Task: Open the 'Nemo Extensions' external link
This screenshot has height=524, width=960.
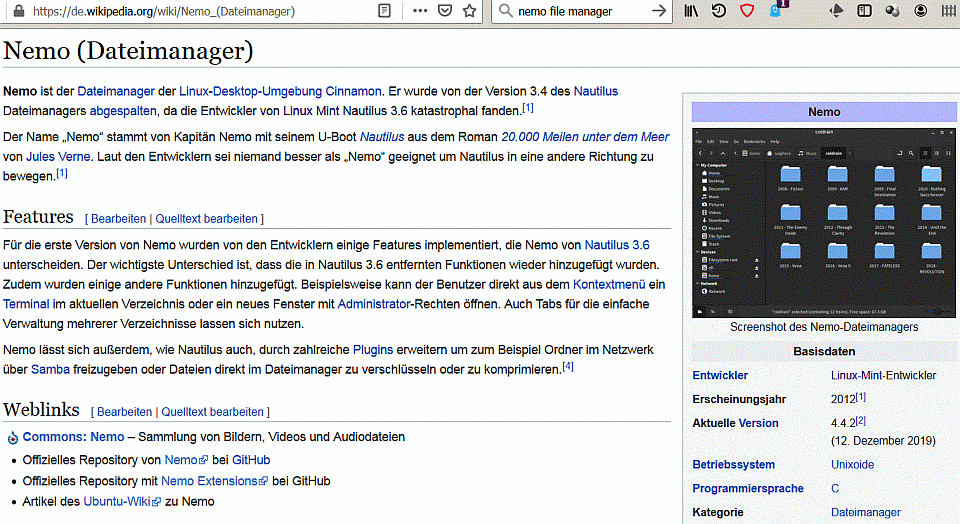Action: 214,481
